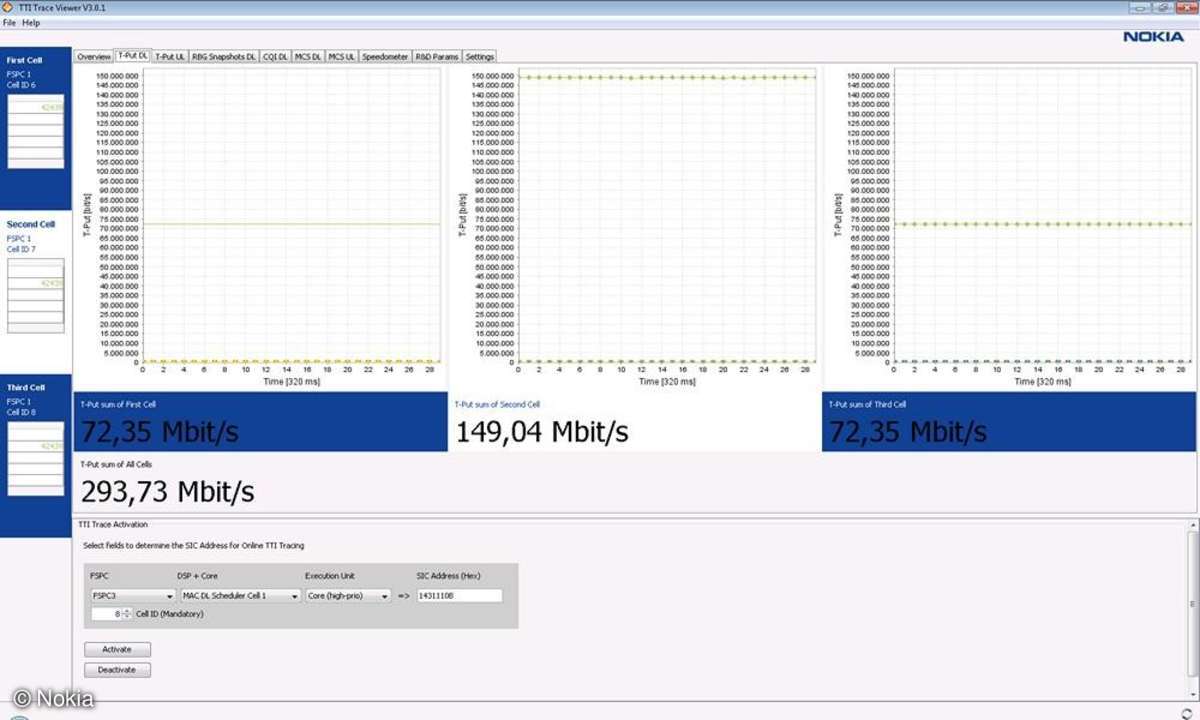The width and height of the screenshot is (1200, 720).
Task: Select the T-Put DL tab
Action: [x=132, y=56]
